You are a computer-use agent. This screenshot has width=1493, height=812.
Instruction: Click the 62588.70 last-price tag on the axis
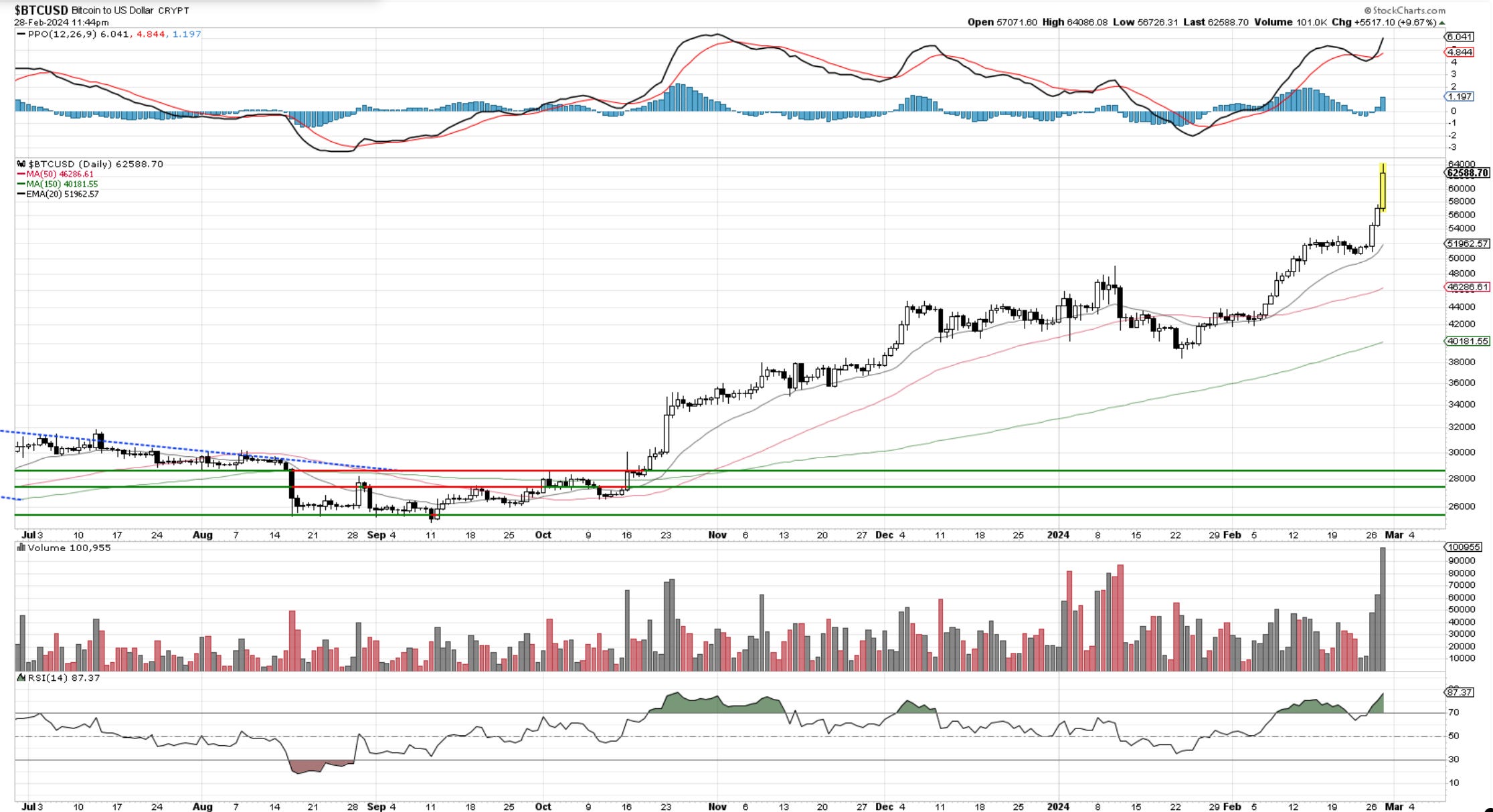tap(1467, 173)
